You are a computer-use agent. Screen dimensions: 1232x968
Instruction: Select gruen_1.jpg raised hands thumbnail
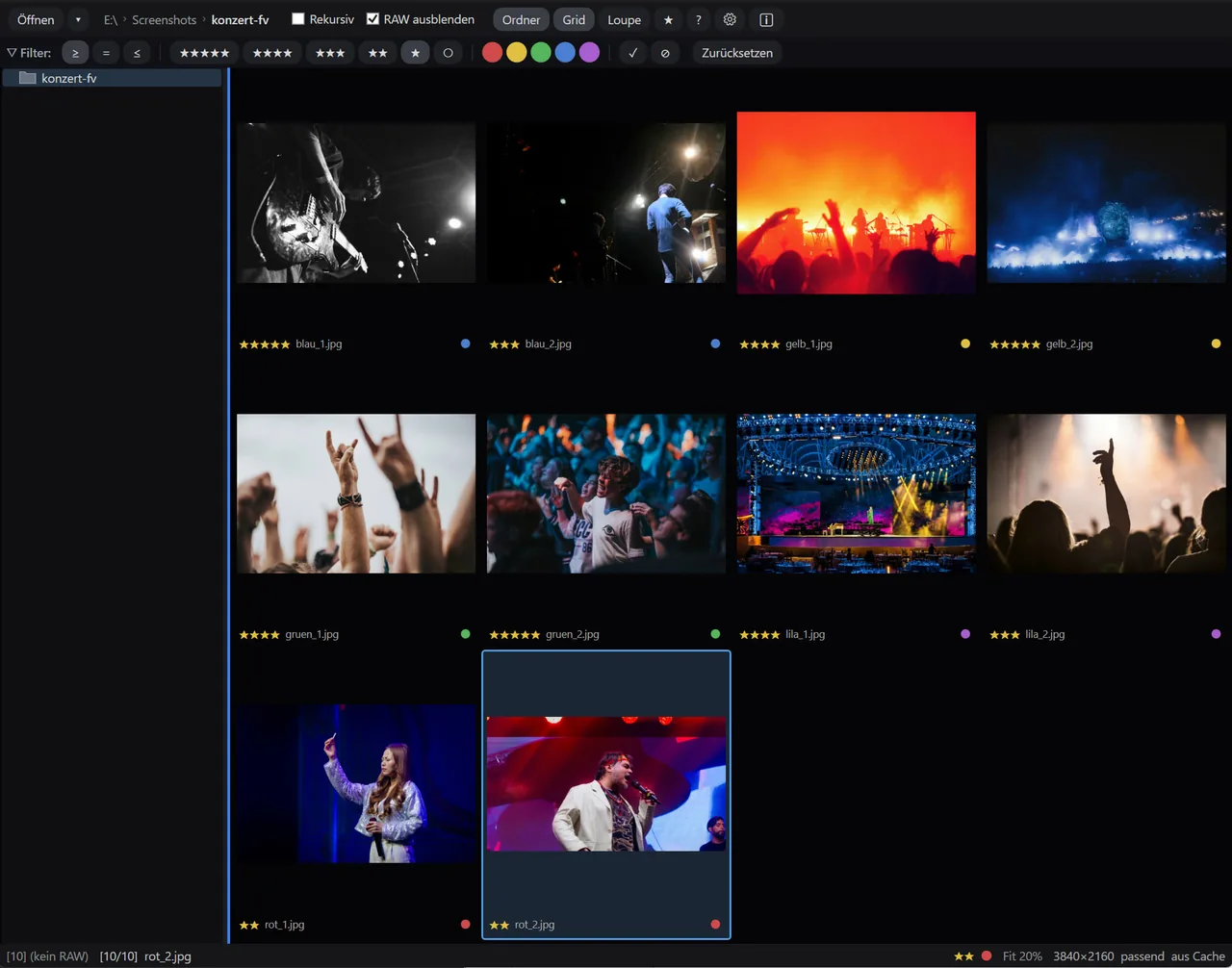(356, 494)
